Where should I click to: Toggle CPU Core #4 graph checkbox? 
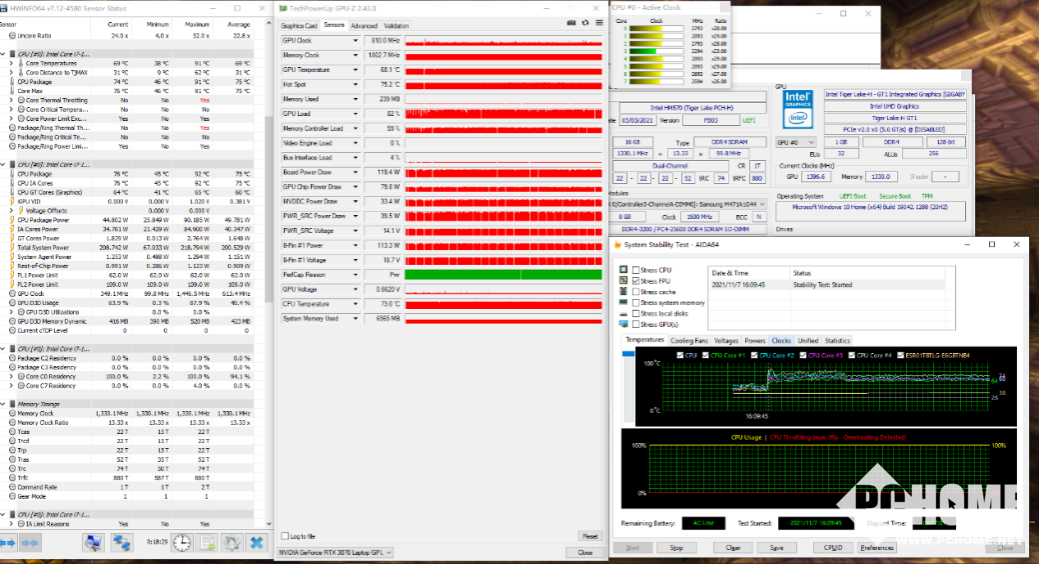point(851,355)
